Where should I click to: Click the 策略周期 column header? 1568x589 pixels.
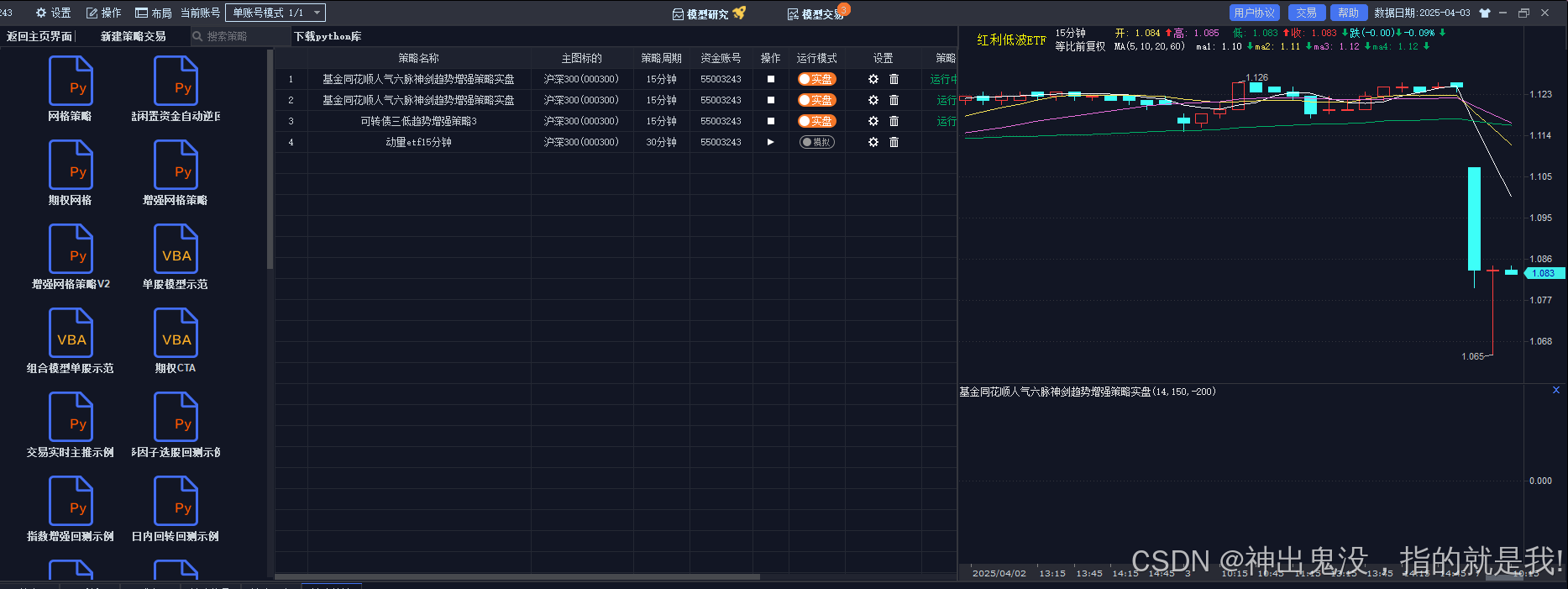pyautogui.click(x=661, y=58)
